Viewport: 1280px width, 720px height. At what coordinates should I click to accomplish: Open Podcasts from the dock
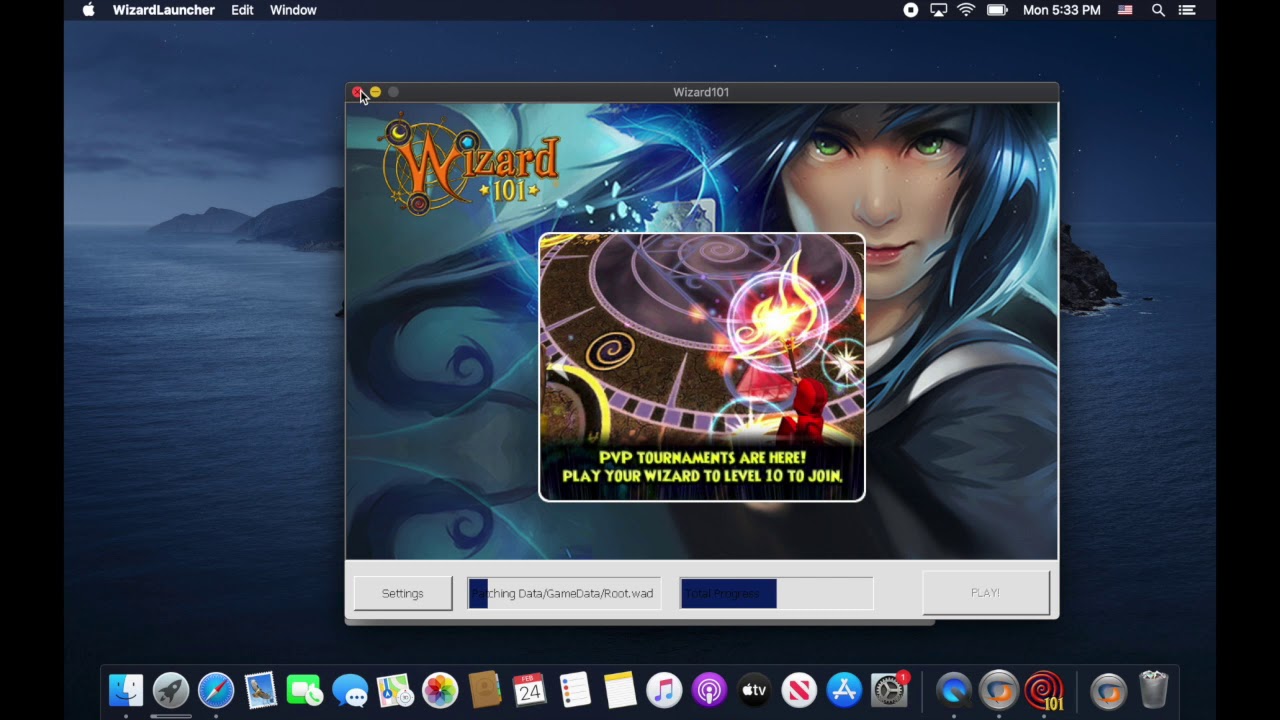point(709,690)
